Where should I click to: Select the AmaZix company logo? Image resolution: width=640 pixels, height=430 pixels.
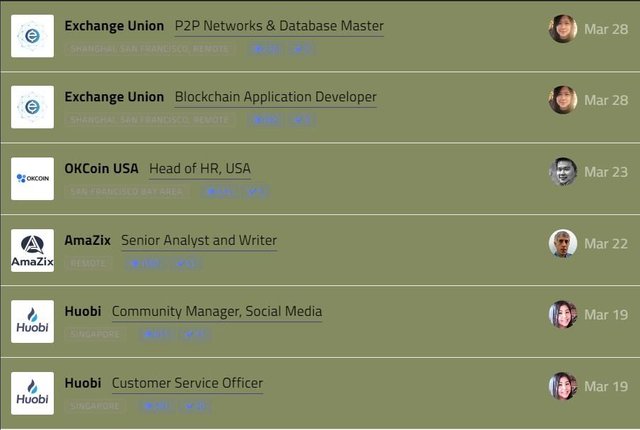(32, 250)
